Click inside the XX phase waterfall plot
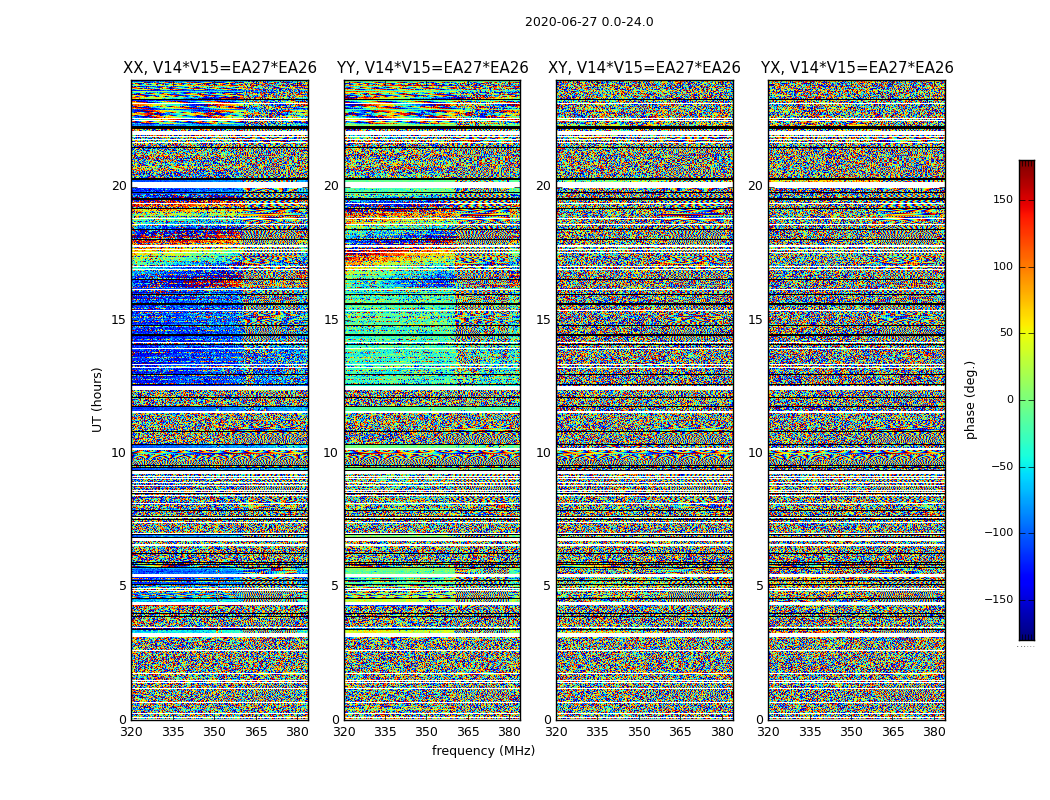 pos(220,400)
